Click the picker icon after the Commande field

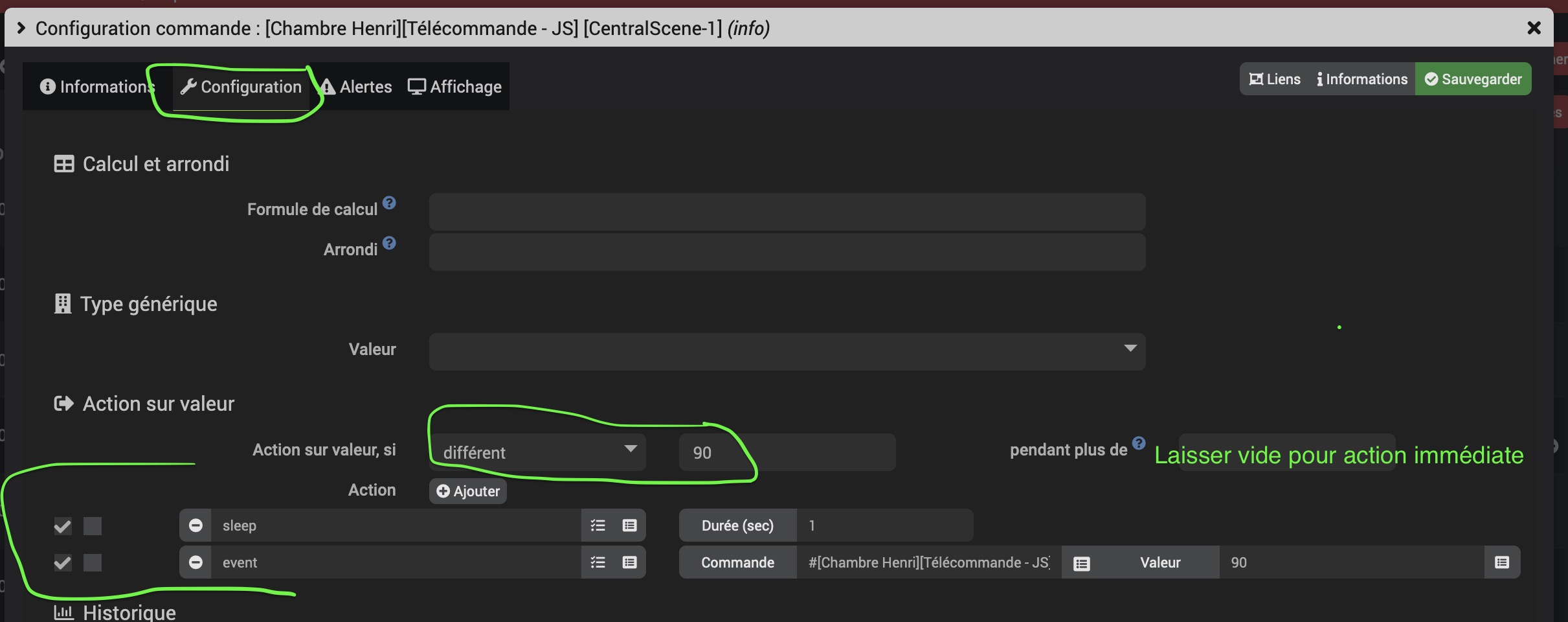click(x=1081, y=563)
